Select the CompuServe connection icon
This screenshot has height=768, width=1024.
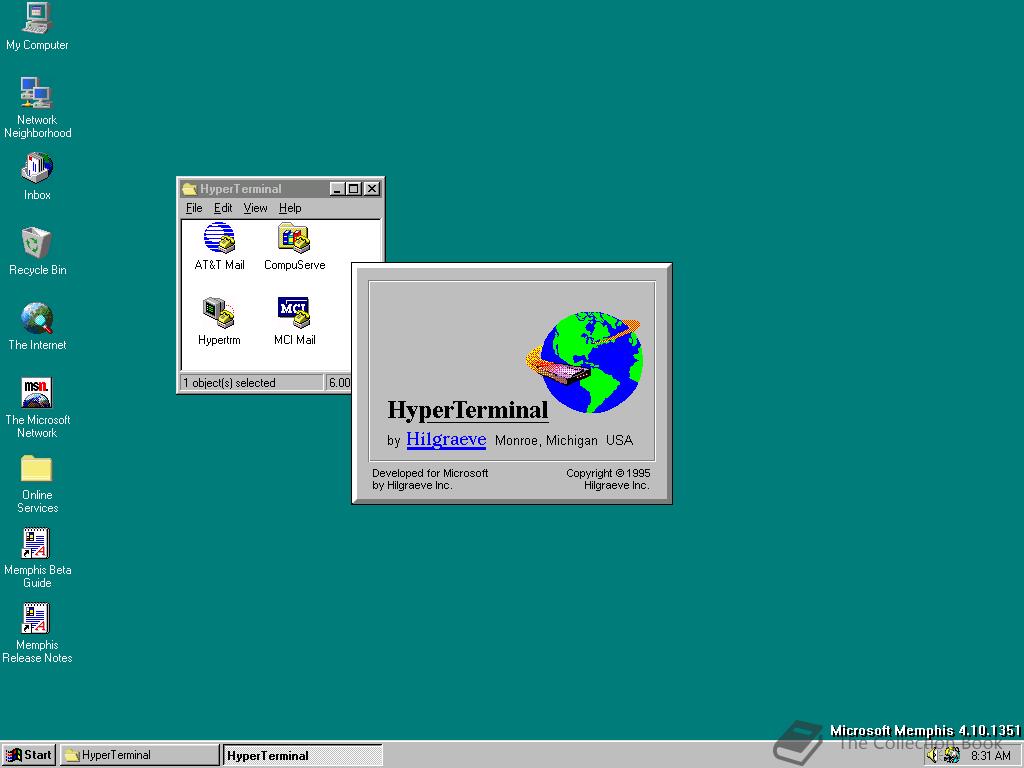(x=294, y=239)
